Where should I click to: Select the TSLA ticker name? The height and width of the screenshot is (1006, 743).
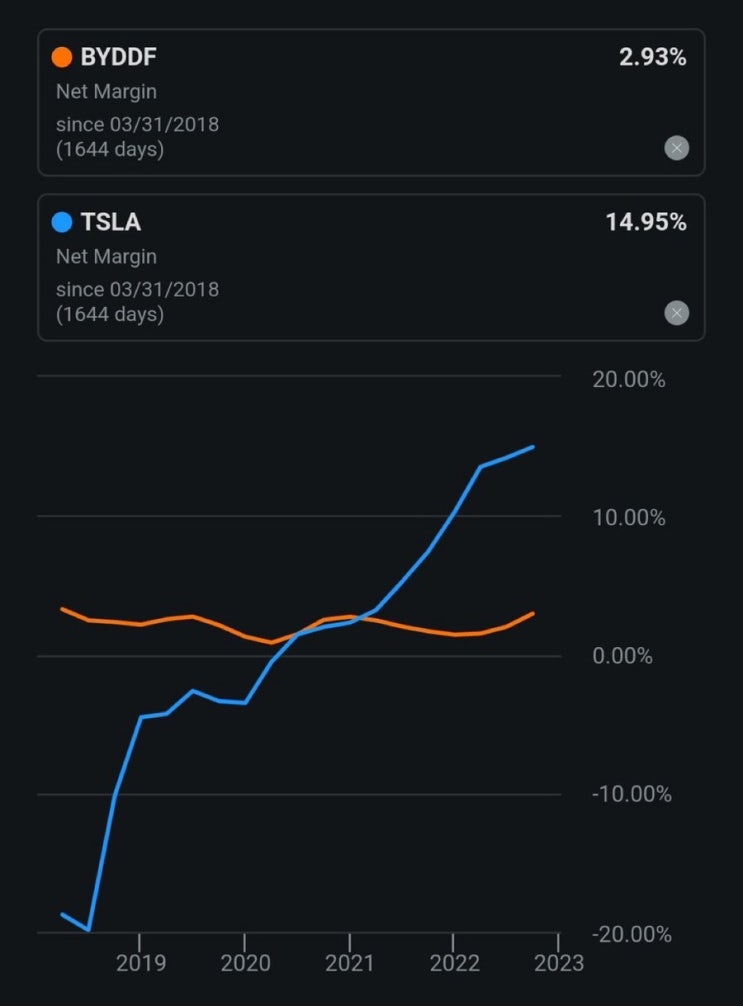(x=110, y=222)
